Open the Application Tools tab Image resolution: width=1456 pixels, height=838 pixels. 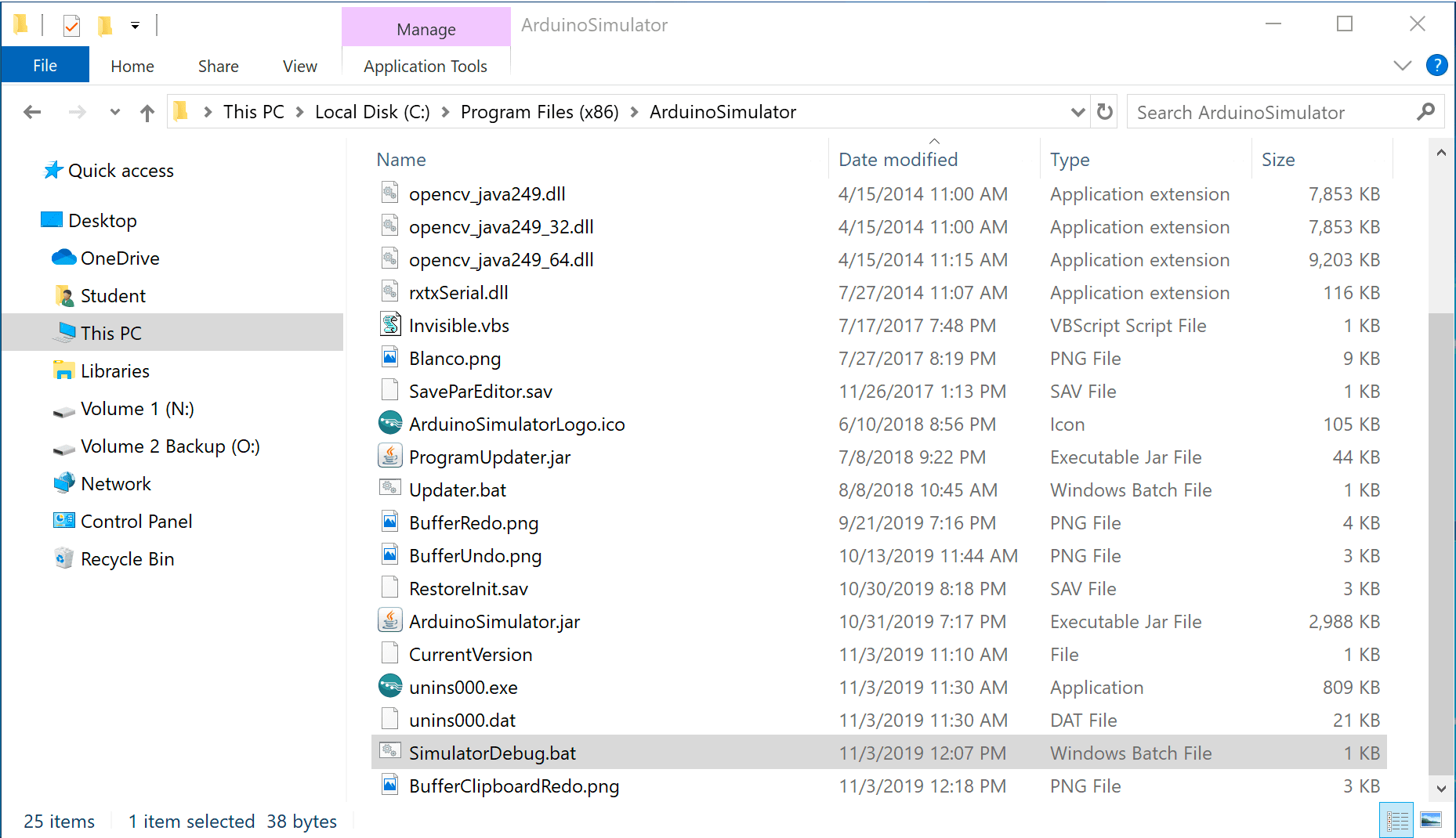click(x=426, y=66)
